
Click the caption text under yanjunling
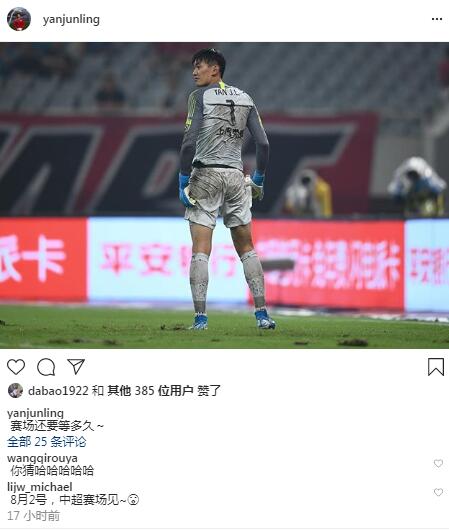click(x=57, y=426)
